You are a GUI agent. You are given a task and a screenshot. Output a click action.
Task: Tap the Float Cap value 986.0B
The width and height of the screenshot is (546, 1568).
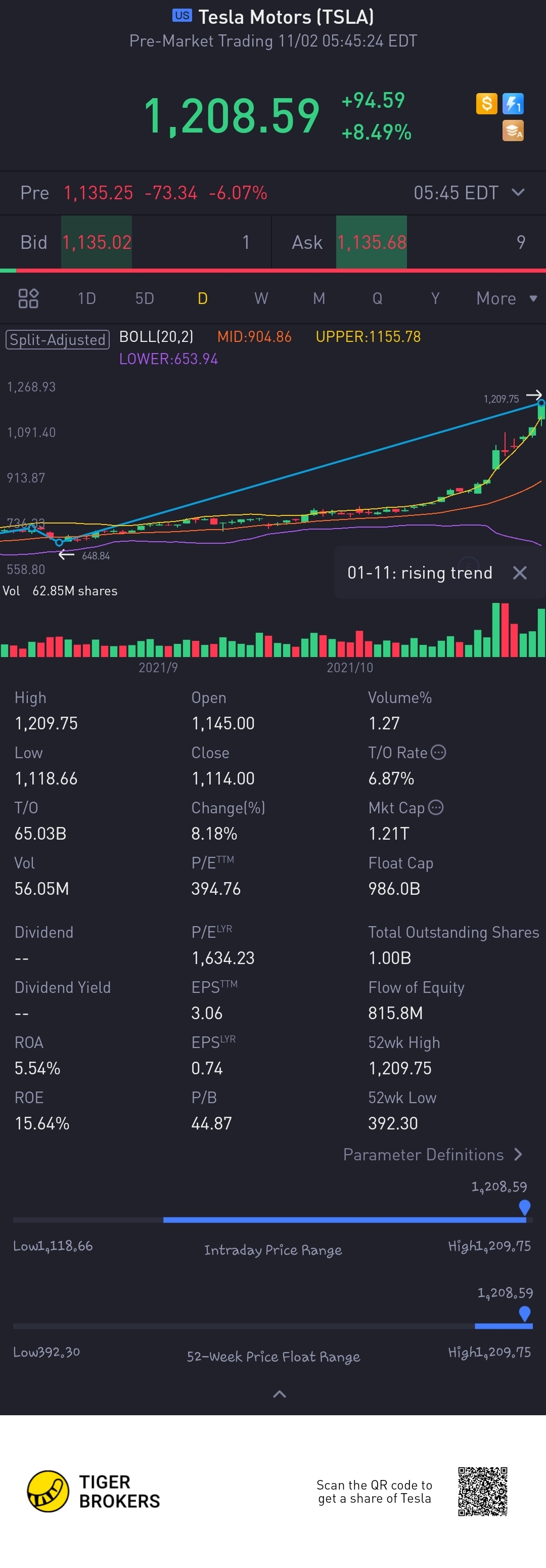pyautogui.click(x=394, y=889)
